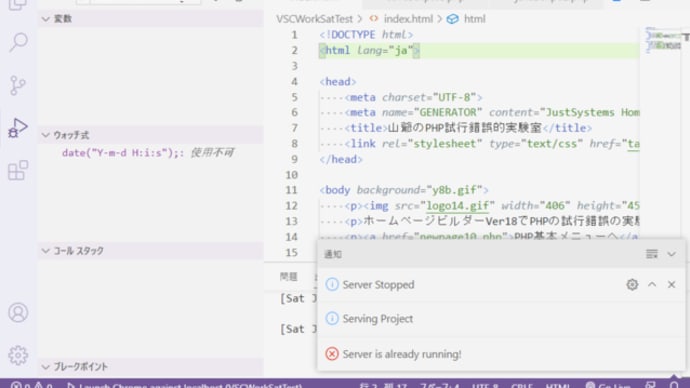Click the <!DOCTYPE html> code line
Viewport: 690px width, 388px height.
coord(366,35)
